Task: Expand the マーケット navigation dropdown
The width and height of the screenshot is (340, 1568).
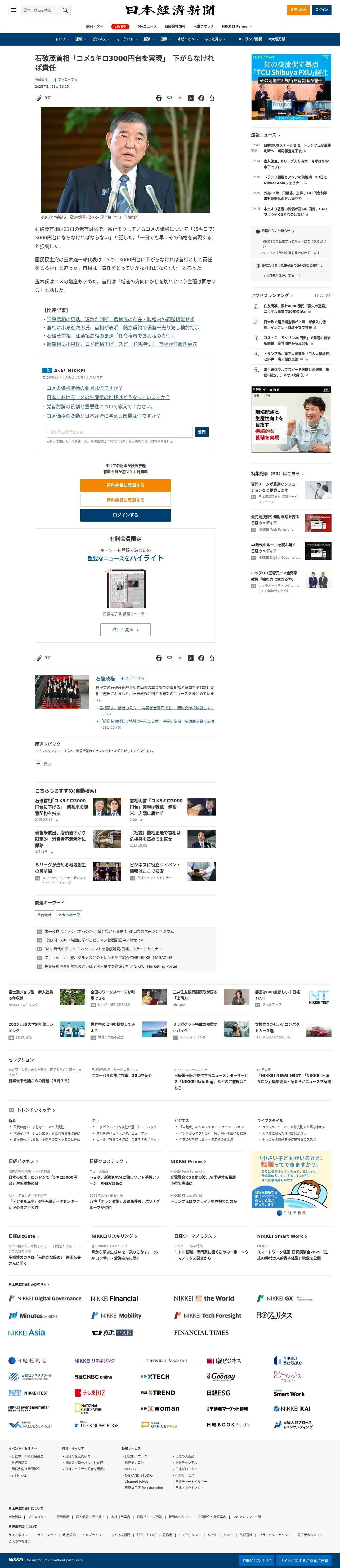Action: point(127,39)
